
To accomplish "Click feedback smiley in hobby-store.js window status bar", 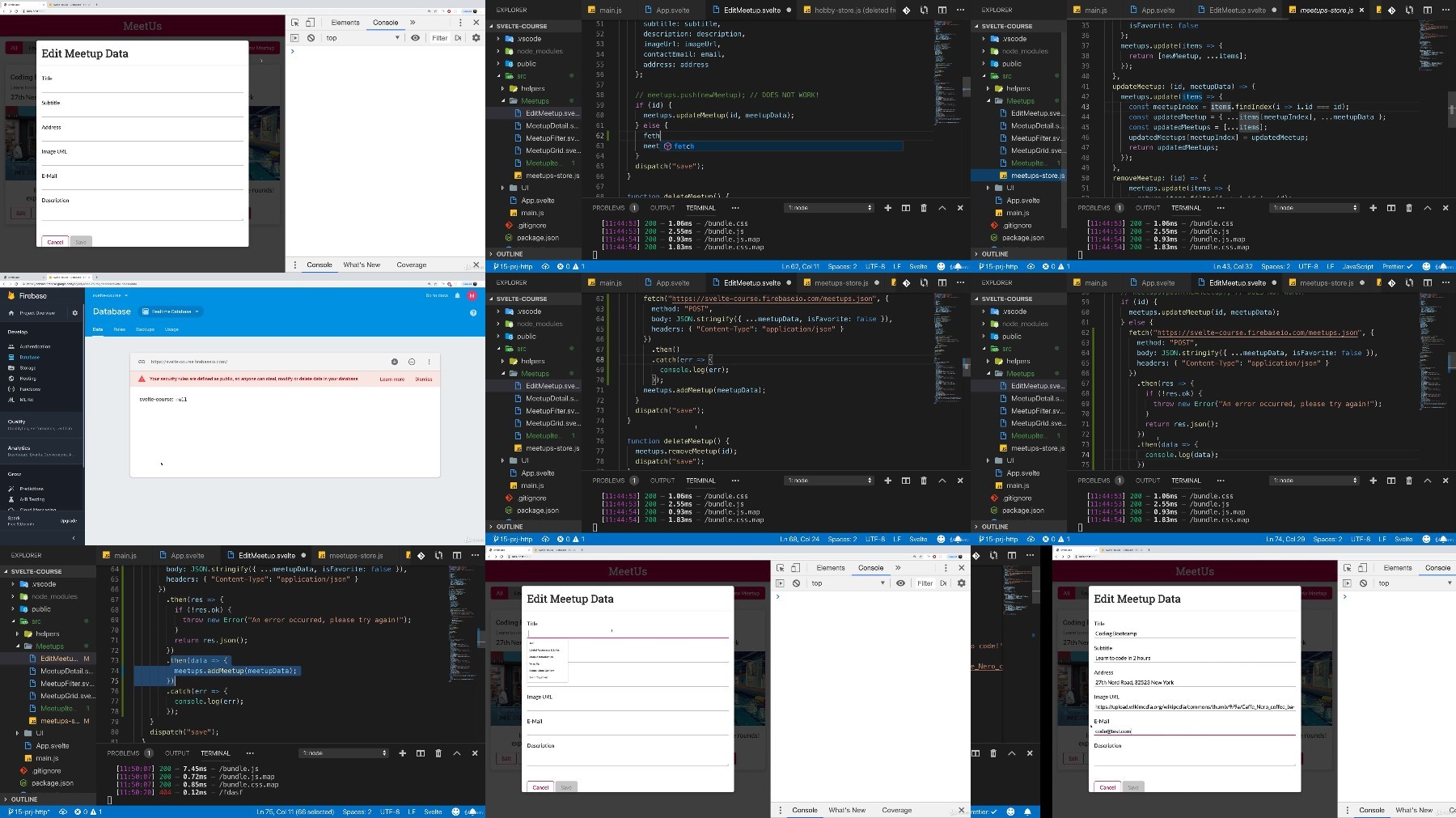I will tap(941, 266).
